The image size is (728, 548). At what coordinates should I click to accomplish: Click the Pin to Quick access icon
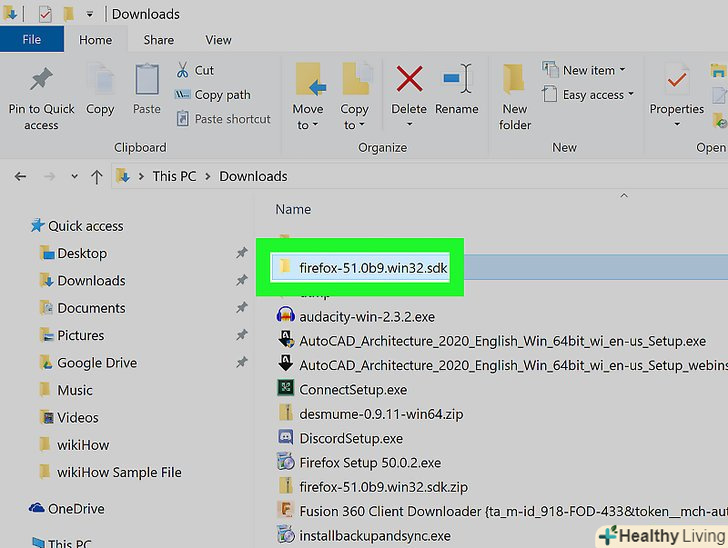pos(41,79)
